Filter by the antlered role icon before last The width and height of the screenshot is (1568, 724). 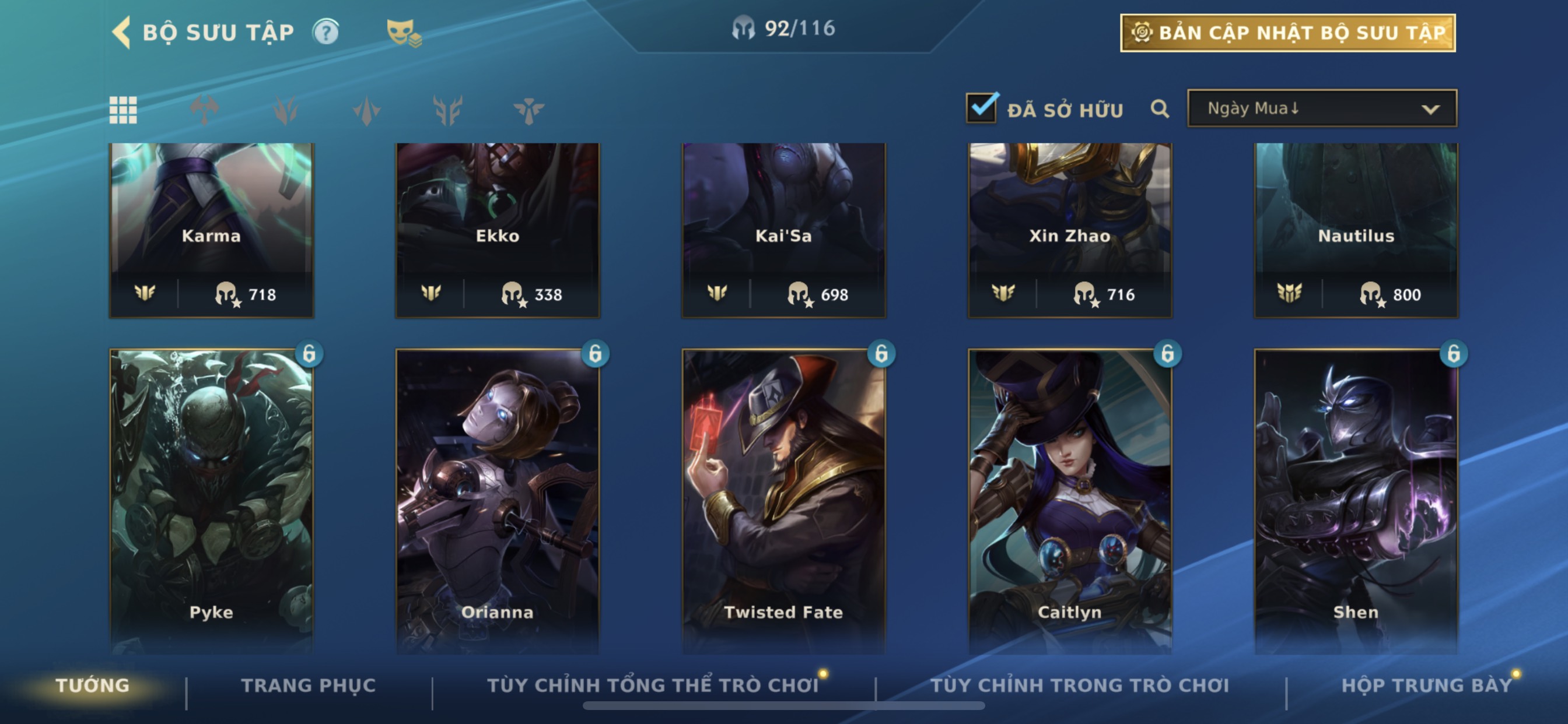point(447,110)
